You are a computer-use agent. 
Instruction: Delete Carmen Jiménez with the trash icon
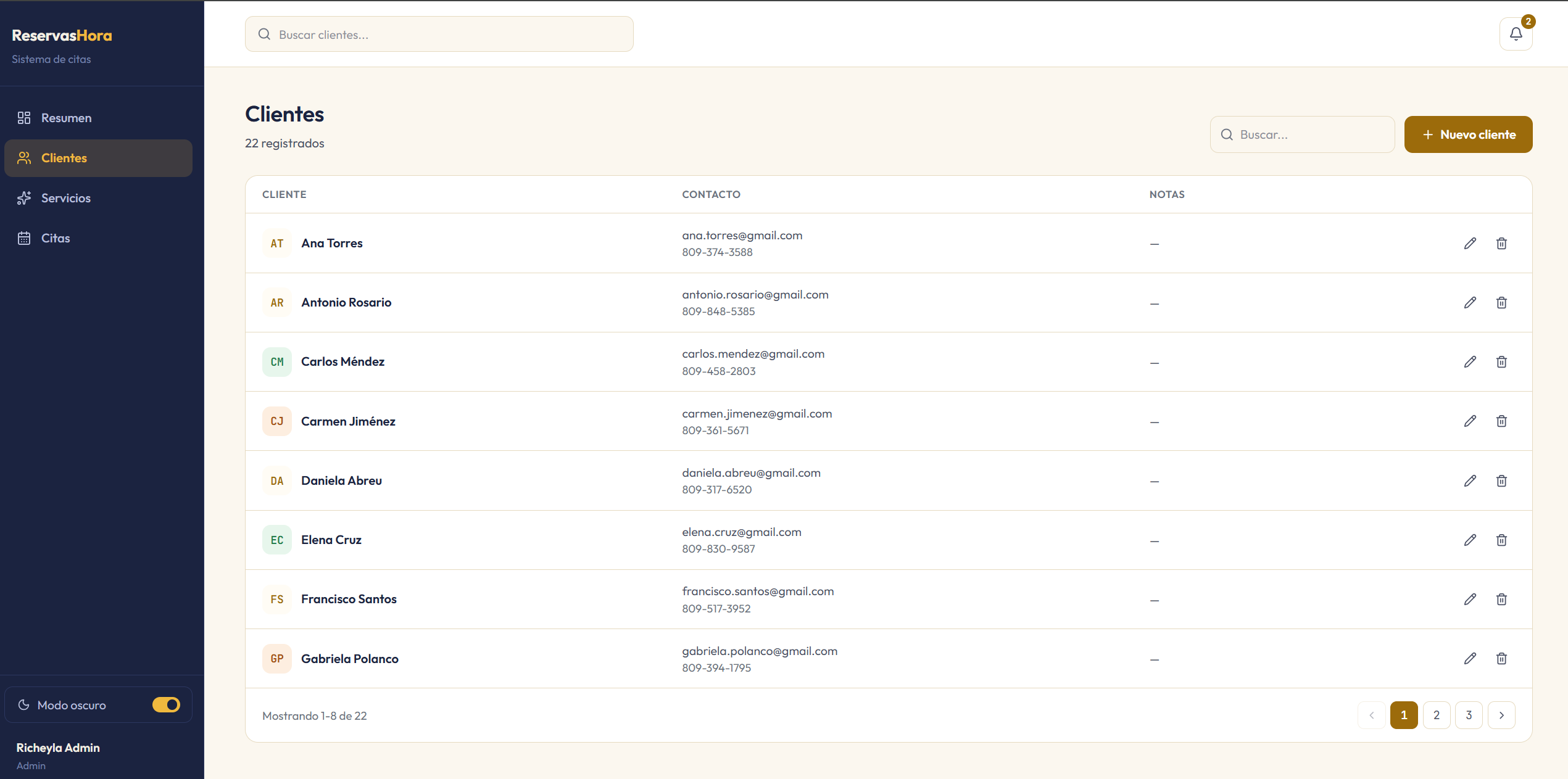pyautogui.click(x=1501, y=421)
